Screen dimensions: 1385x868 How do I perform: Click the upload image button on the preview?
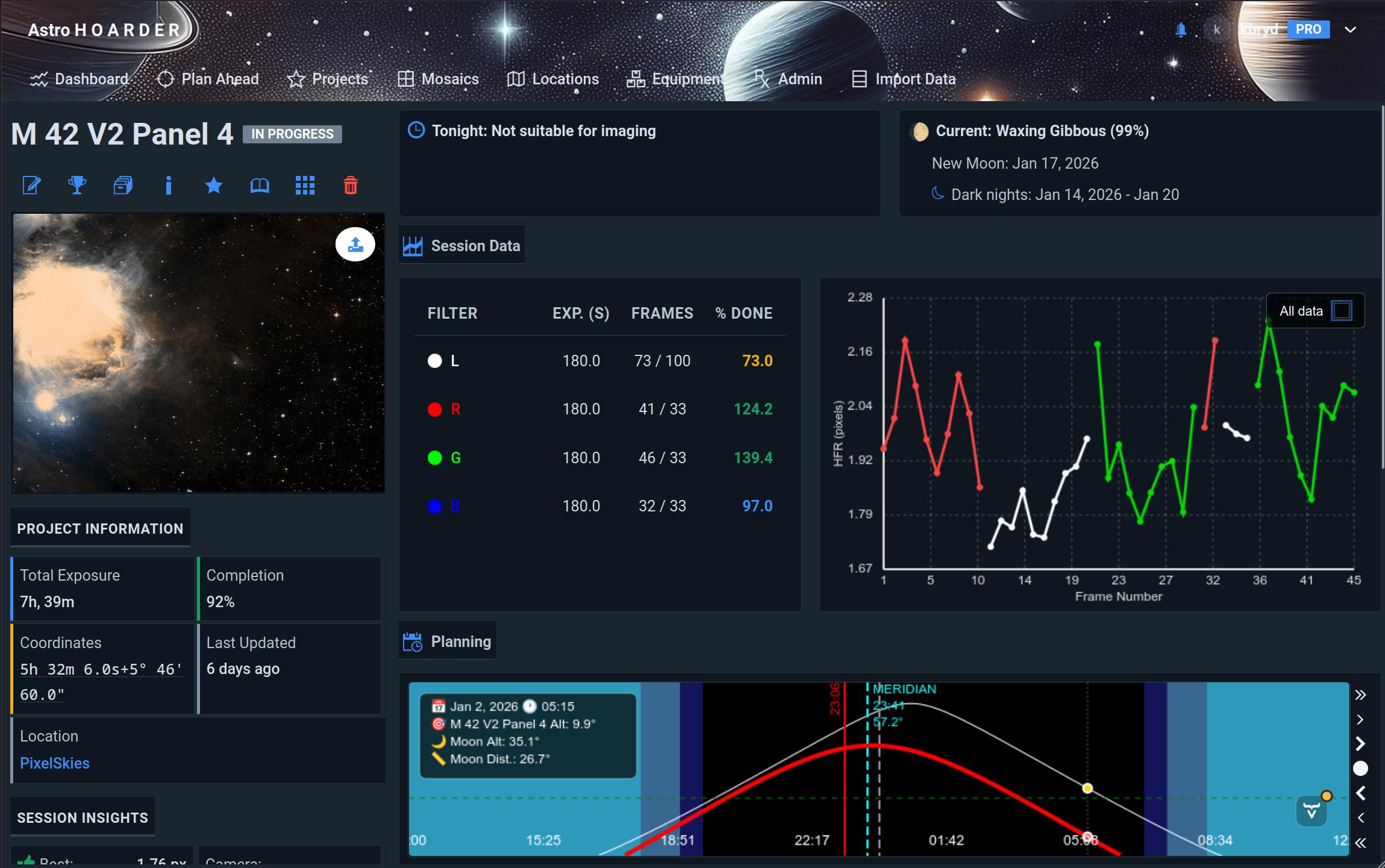(355, 244)
